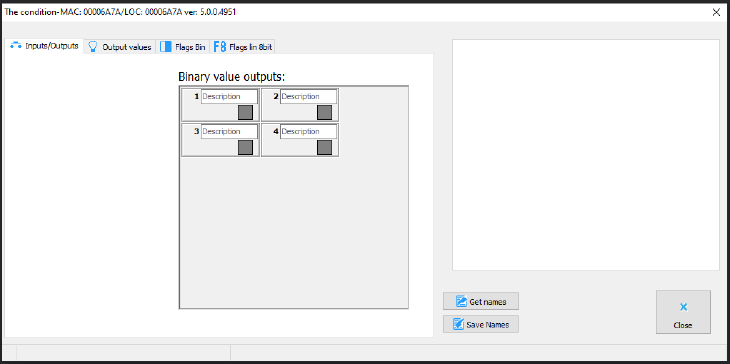Screen dimensions: 730x364
Task: Edit Description field of output 1
Action: pyautogui.click(x=229, y=96)
